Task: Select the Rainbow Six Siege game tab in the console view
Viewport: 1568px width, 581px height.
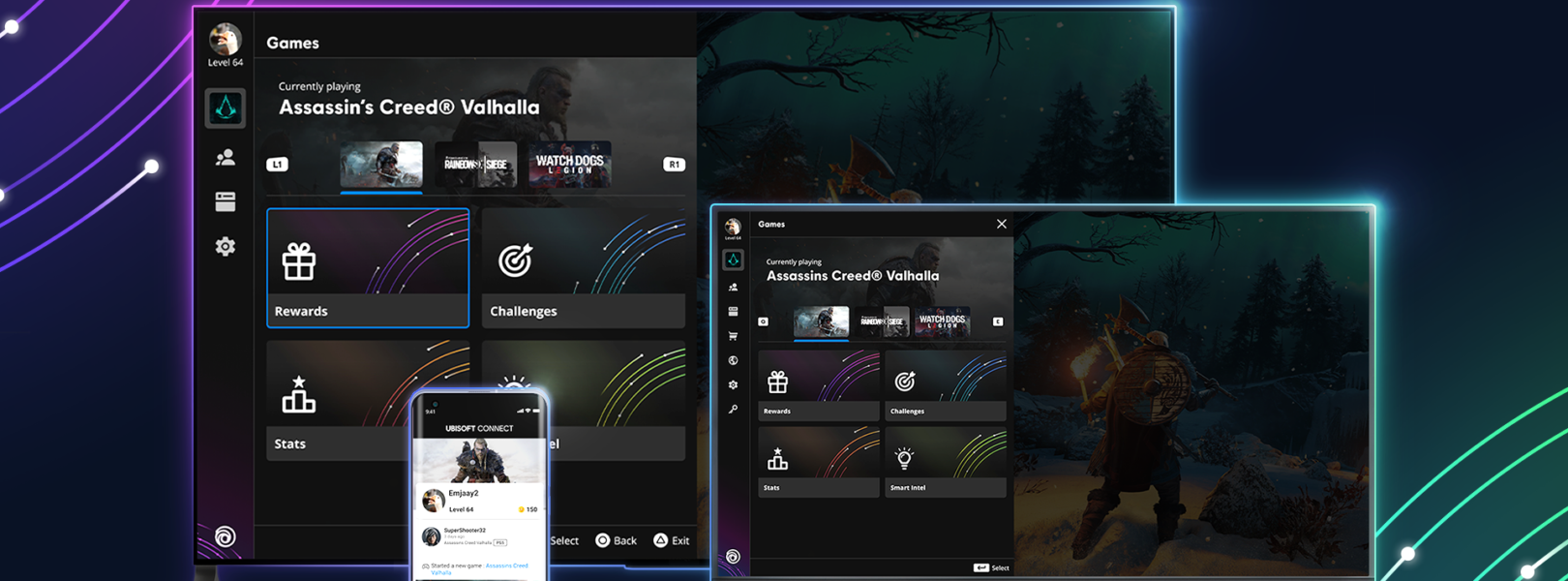Action: pos(475,165)
